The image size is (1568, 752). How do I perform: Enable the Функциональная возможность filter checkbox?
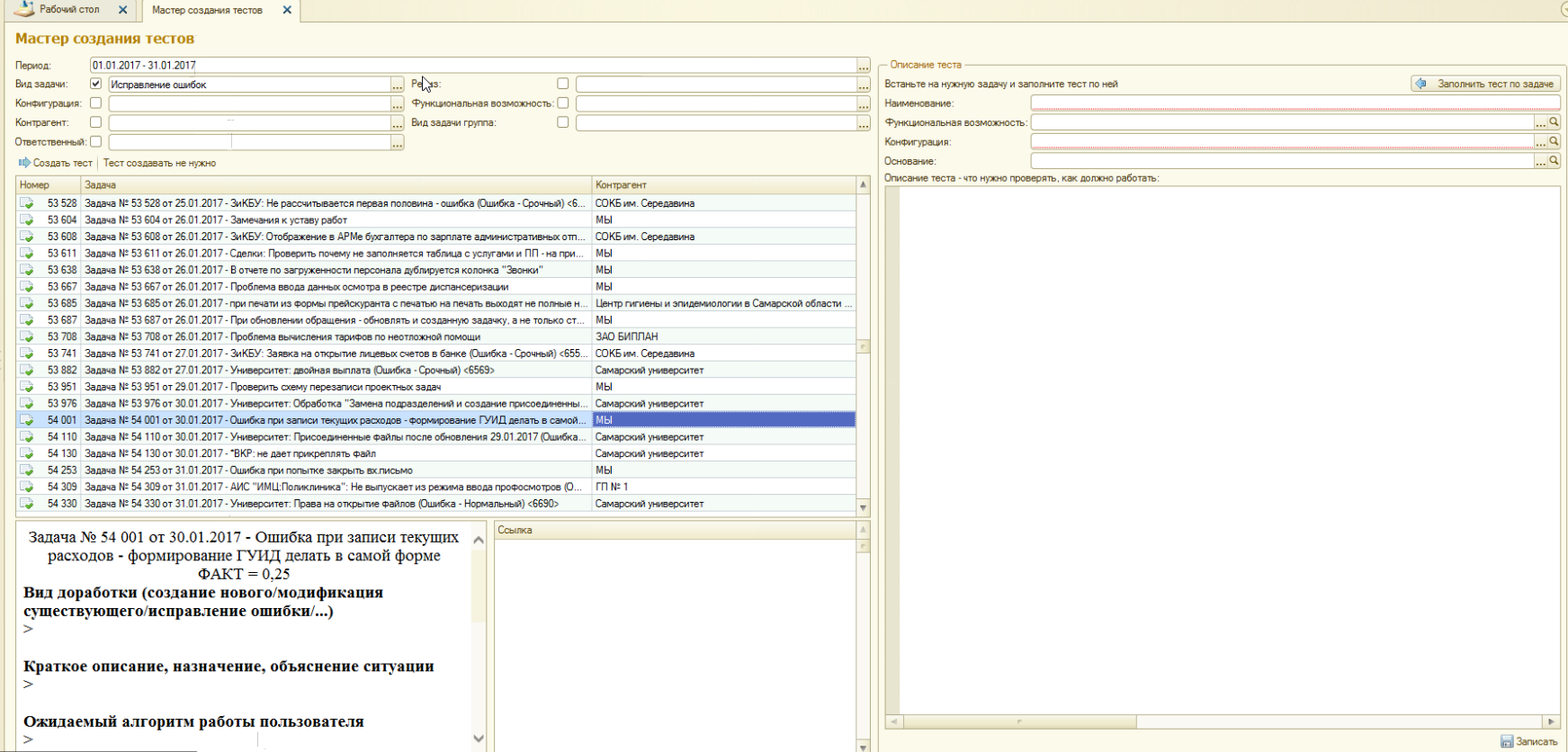562,103
